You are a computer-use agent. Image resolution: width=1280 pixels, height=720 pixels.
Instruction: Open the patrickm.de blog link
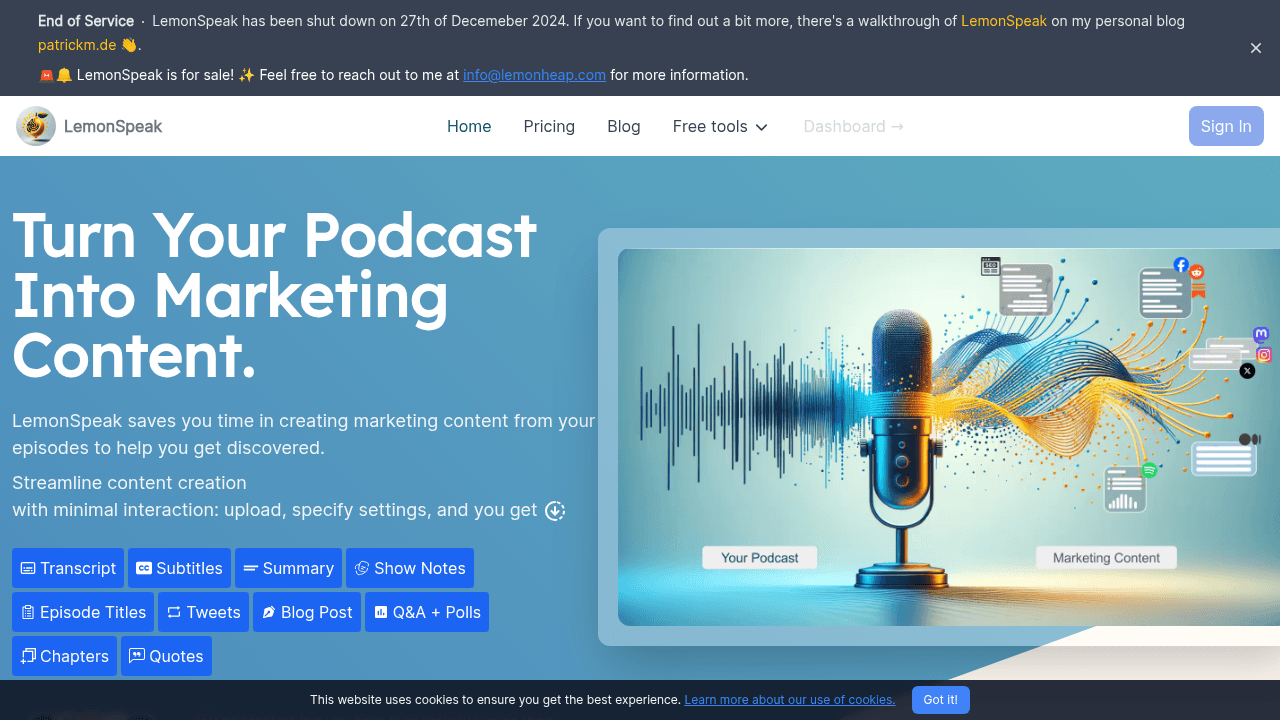[77, 45]
